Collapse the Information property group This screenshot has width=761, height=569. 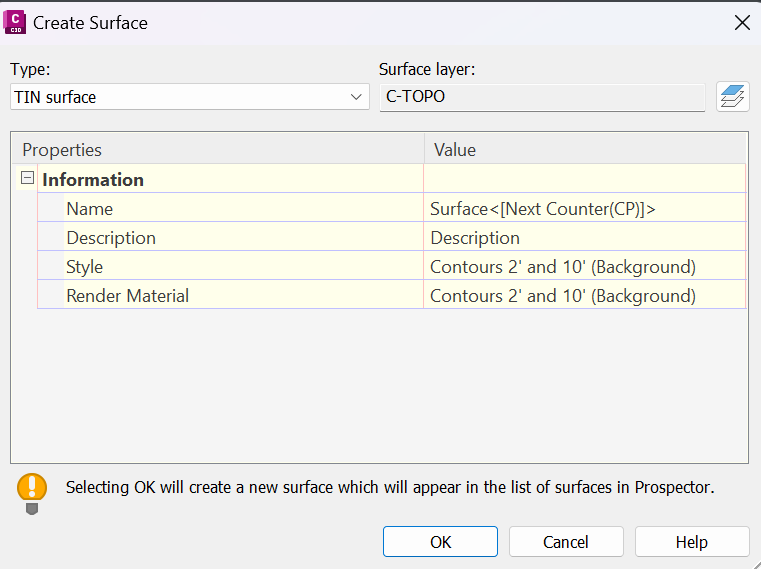point(27,179)
